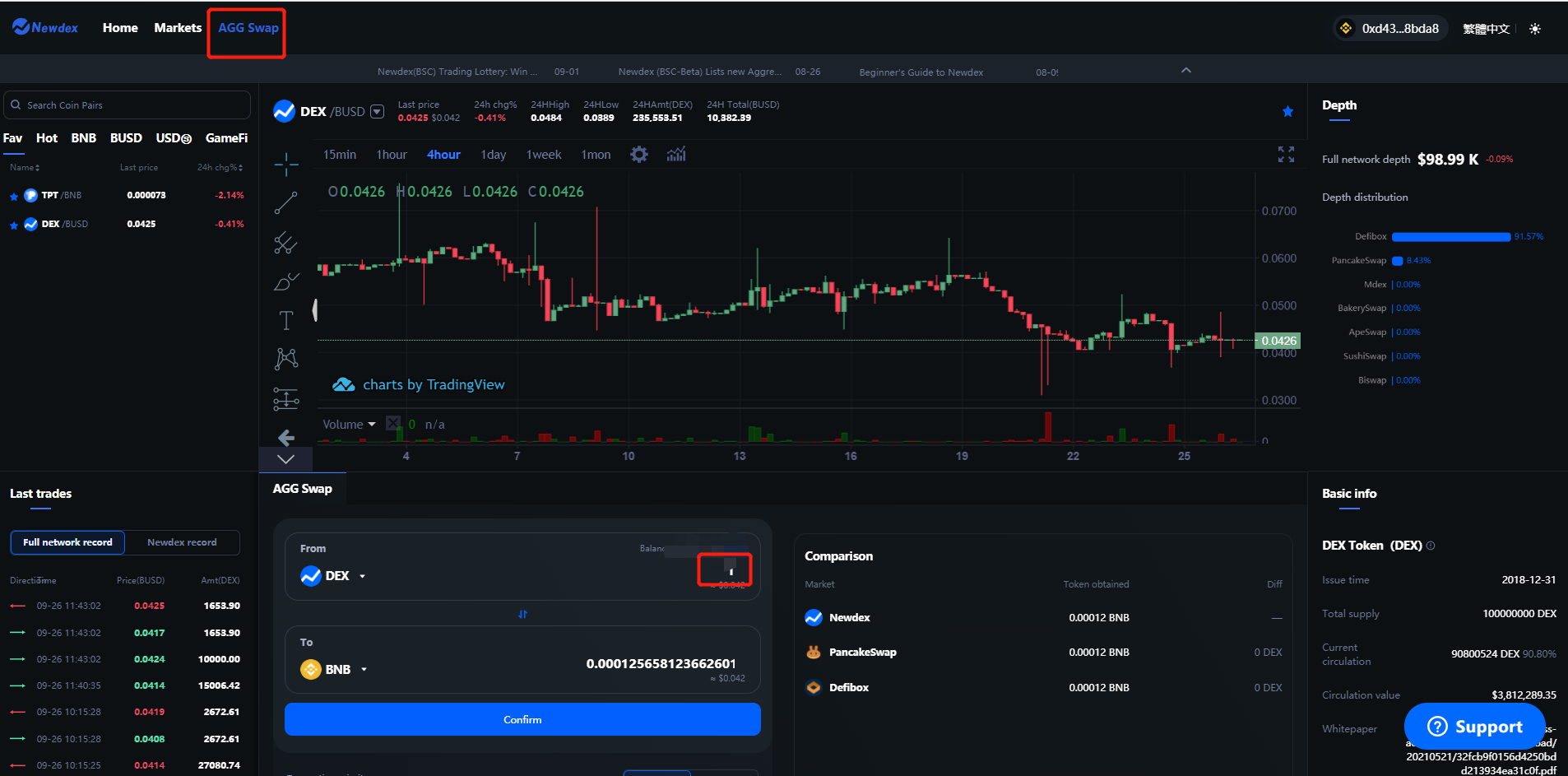Click wallet address 0xd43...8bda8
Screen dimensions: 1568x776
[x=1400, y=29]
